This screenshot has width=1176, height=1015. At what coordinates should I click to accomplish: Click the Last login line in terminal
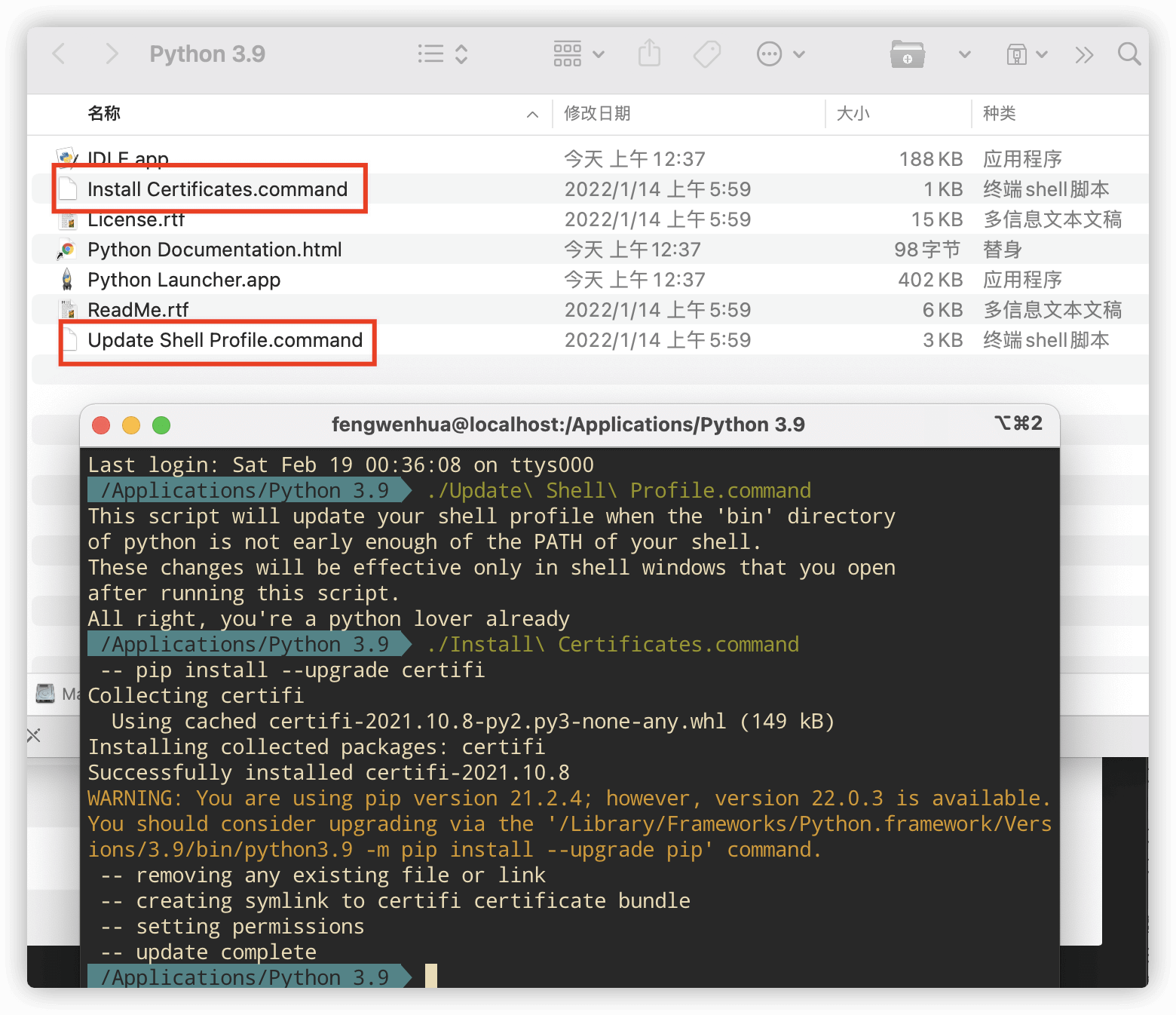click(341, 465)
